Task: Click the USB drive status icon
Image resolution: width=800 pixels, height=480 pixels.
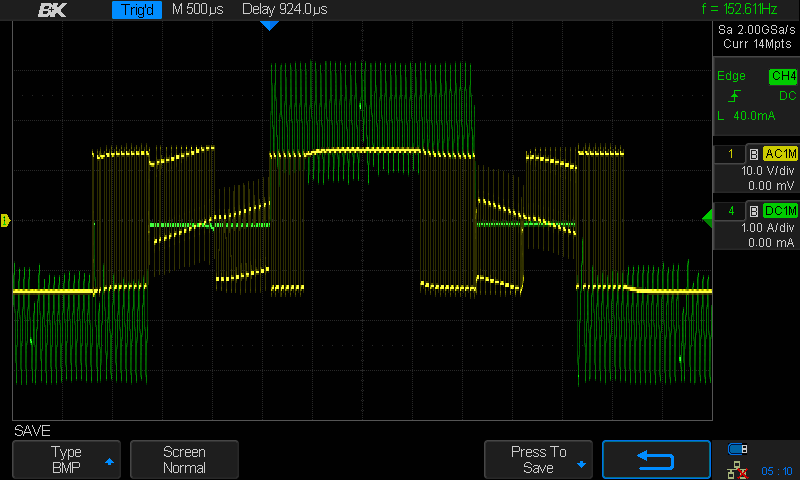Action: [737, 449]
